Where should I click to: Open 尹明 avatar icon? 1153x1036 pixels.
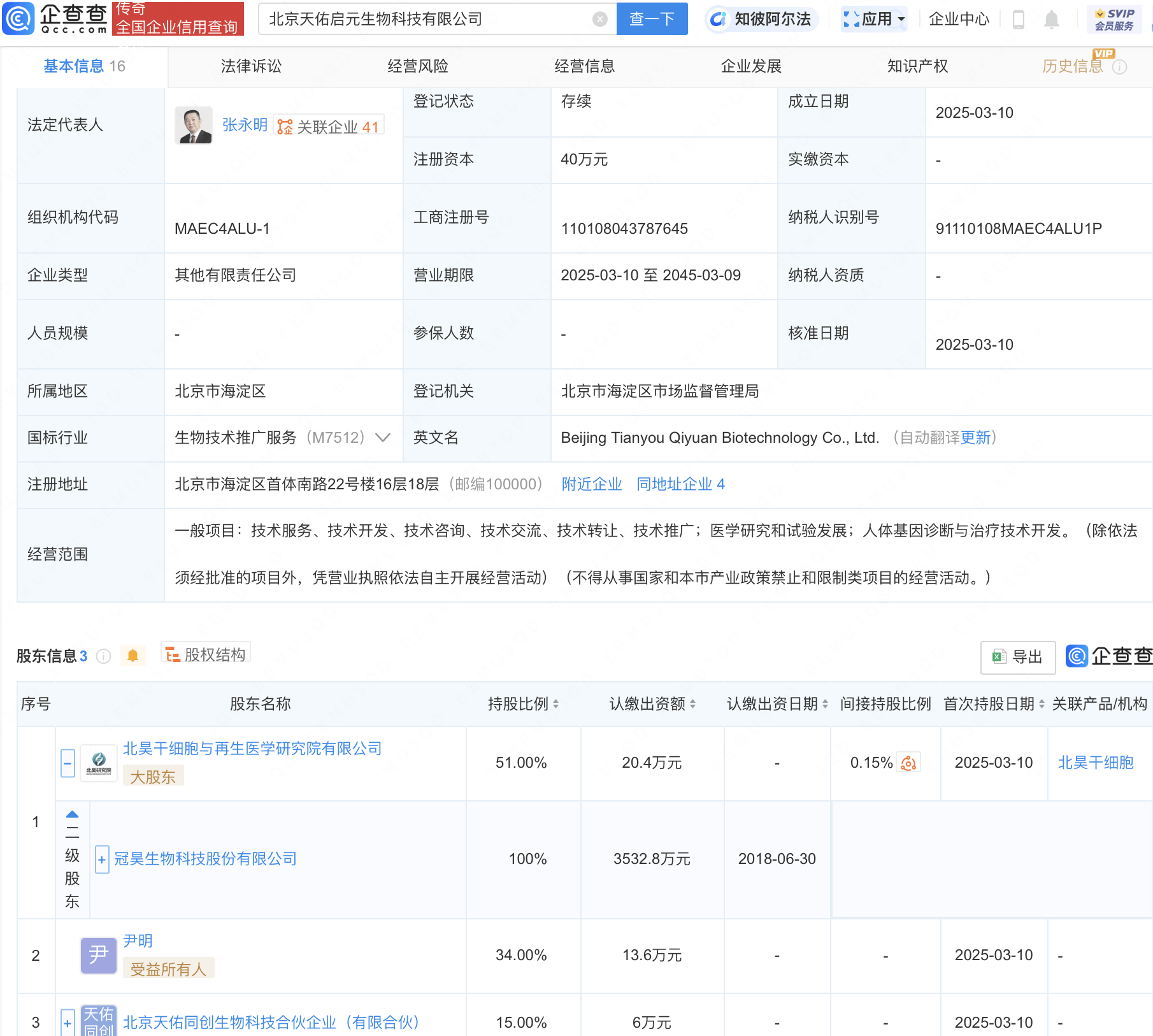pyautogui.click(x=99, y=955)
